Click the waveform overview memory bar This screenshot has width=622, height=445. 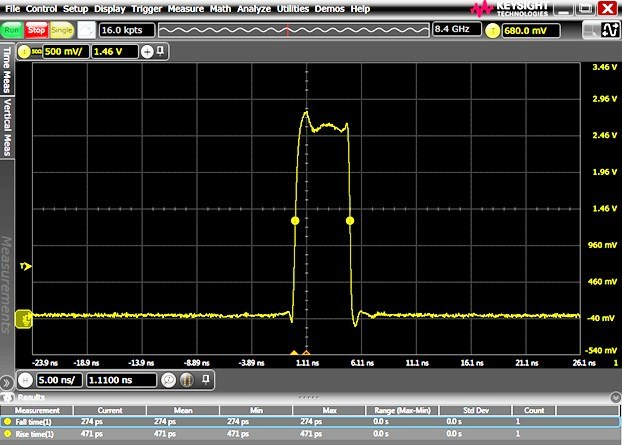click(294, 30)
